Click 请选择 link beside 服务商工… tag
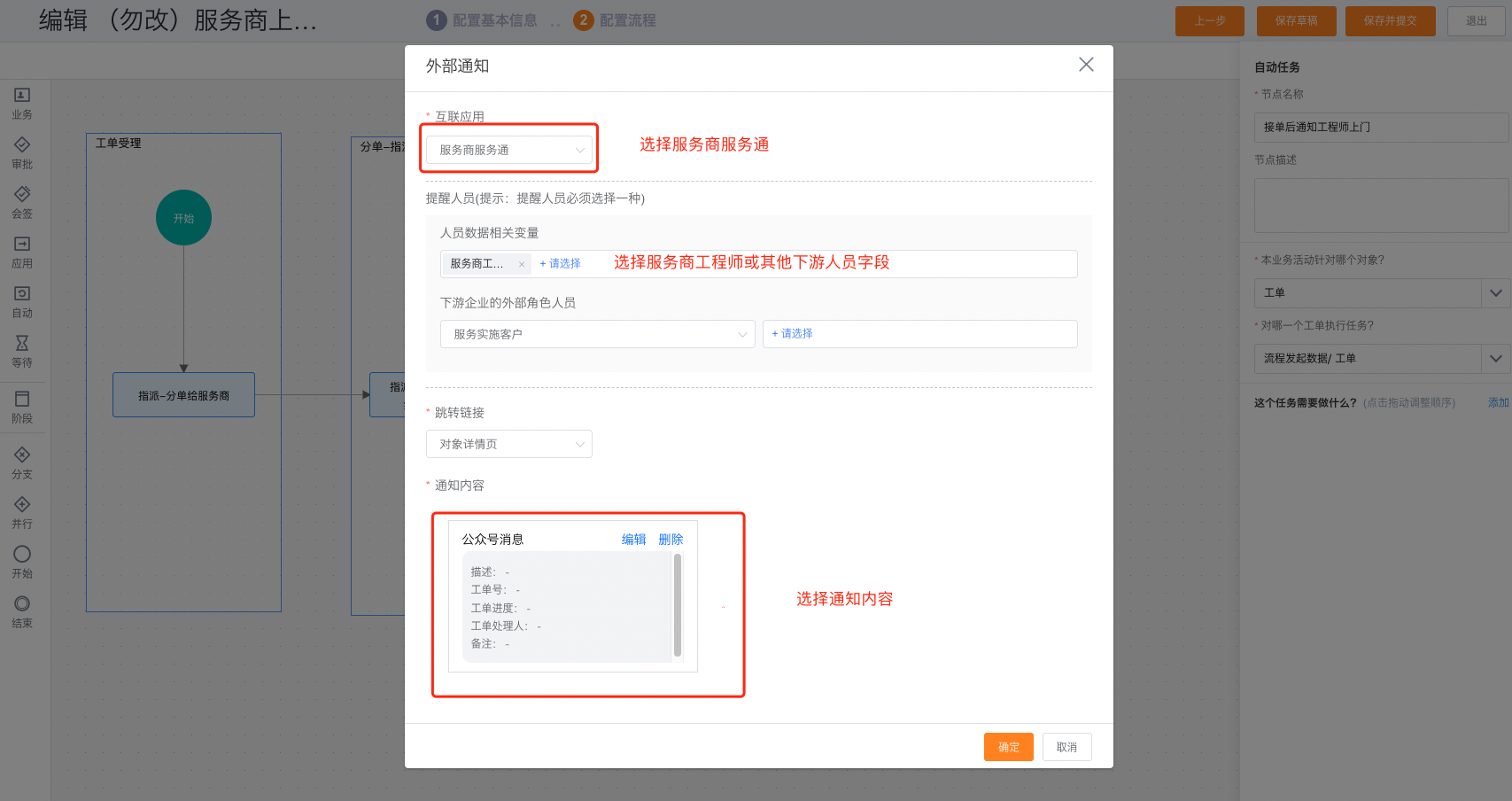1512x801 pixels. click(x=561, y=264)
